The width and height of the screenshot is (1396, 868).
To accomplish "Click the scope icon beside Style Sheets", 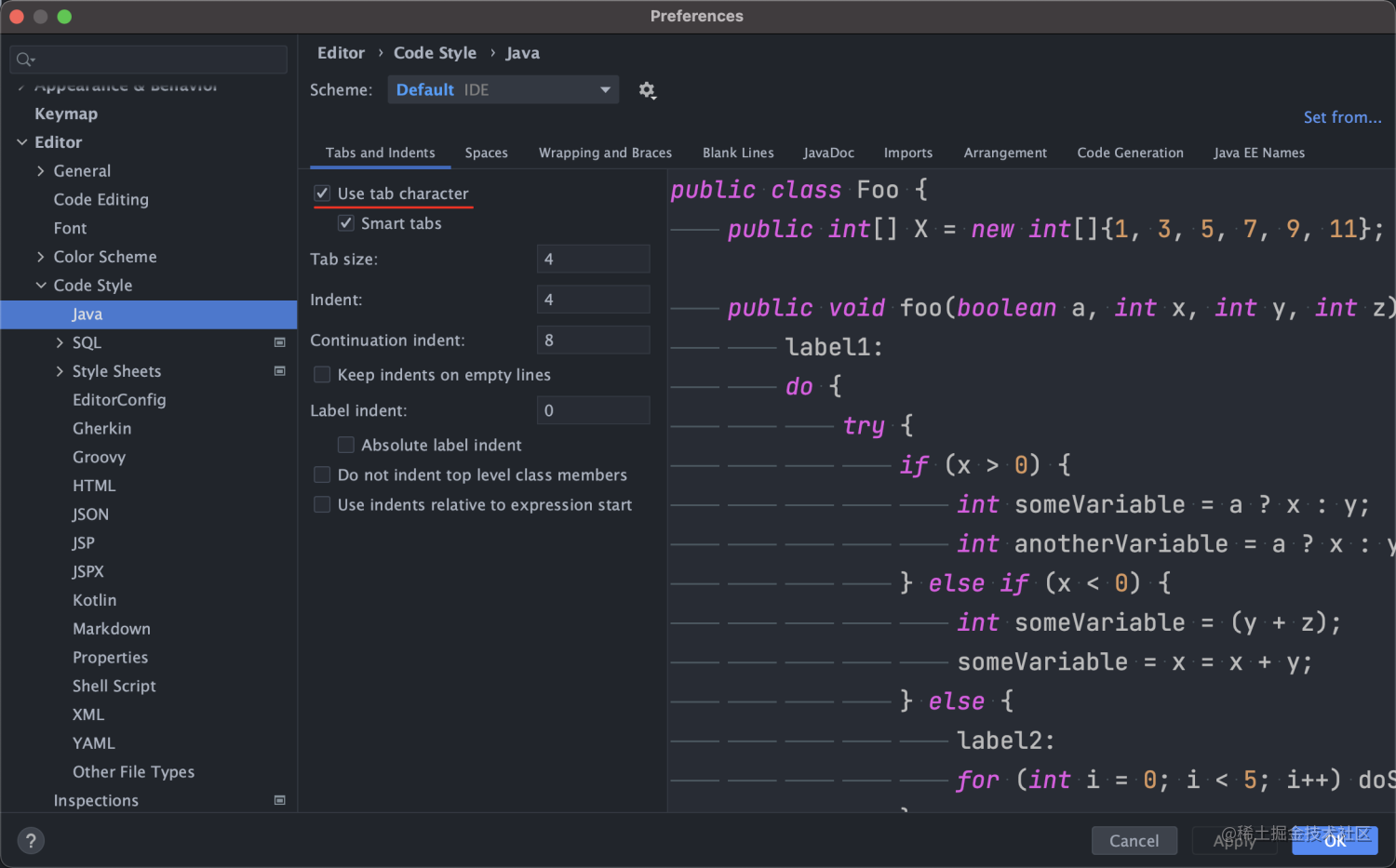I will click(x=279, y=371).
